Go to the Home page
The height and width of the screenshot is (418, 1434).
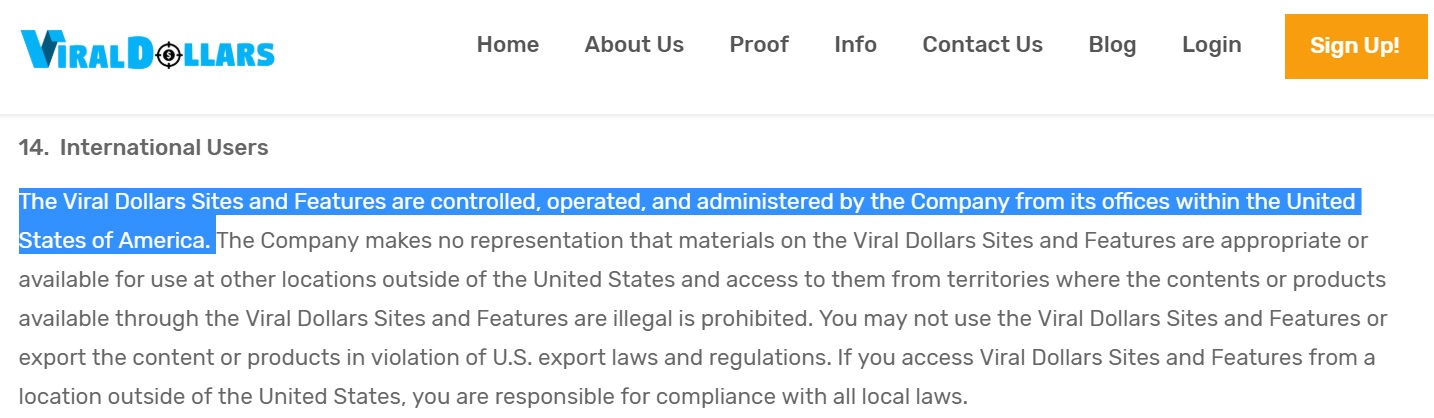[508, 45]
